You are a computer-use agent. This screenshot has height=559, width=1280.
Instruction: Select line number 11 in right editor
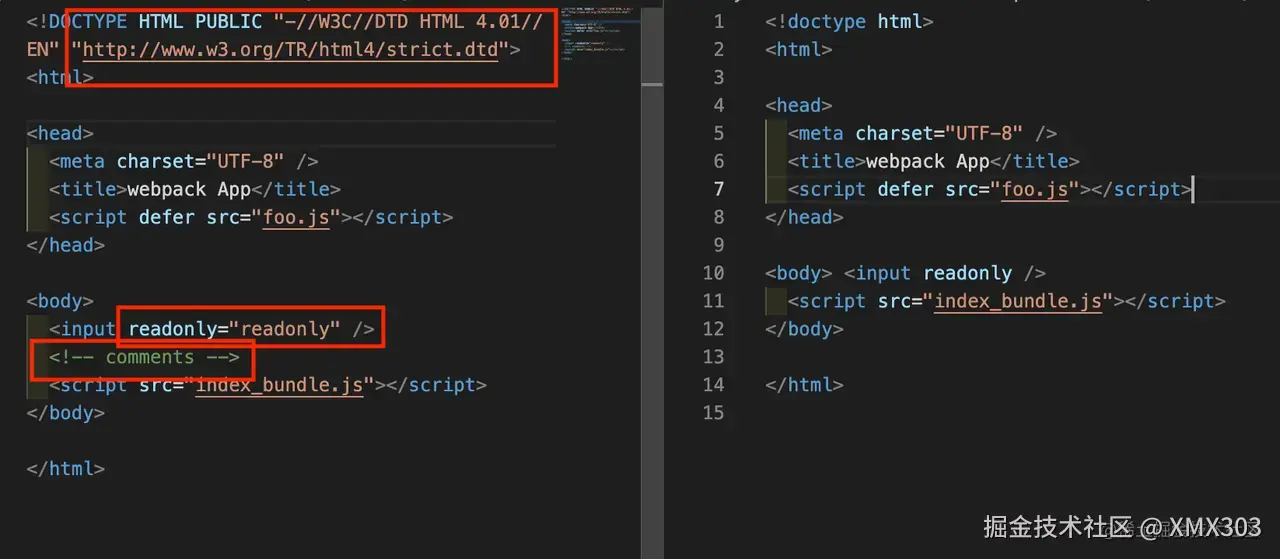coord(713,301)
